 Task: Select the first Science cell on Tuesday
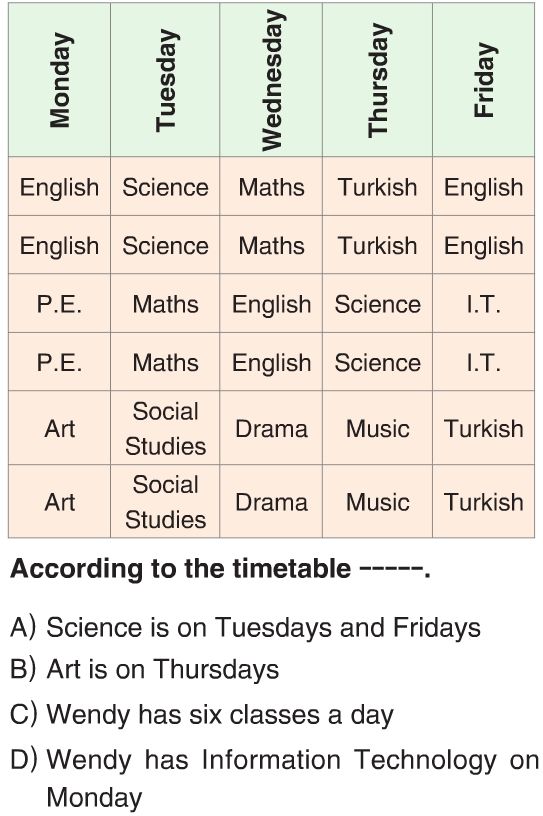coord(165,187)
